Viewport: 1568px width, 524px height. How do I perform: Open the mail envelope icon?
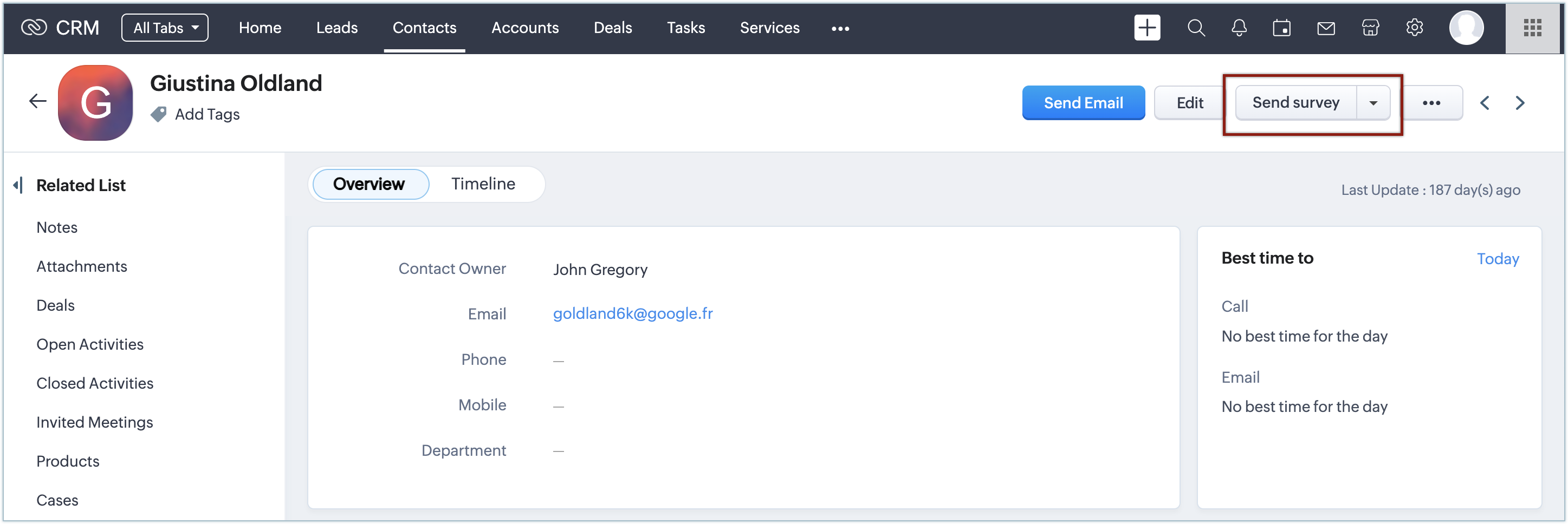click(1326, 29)
